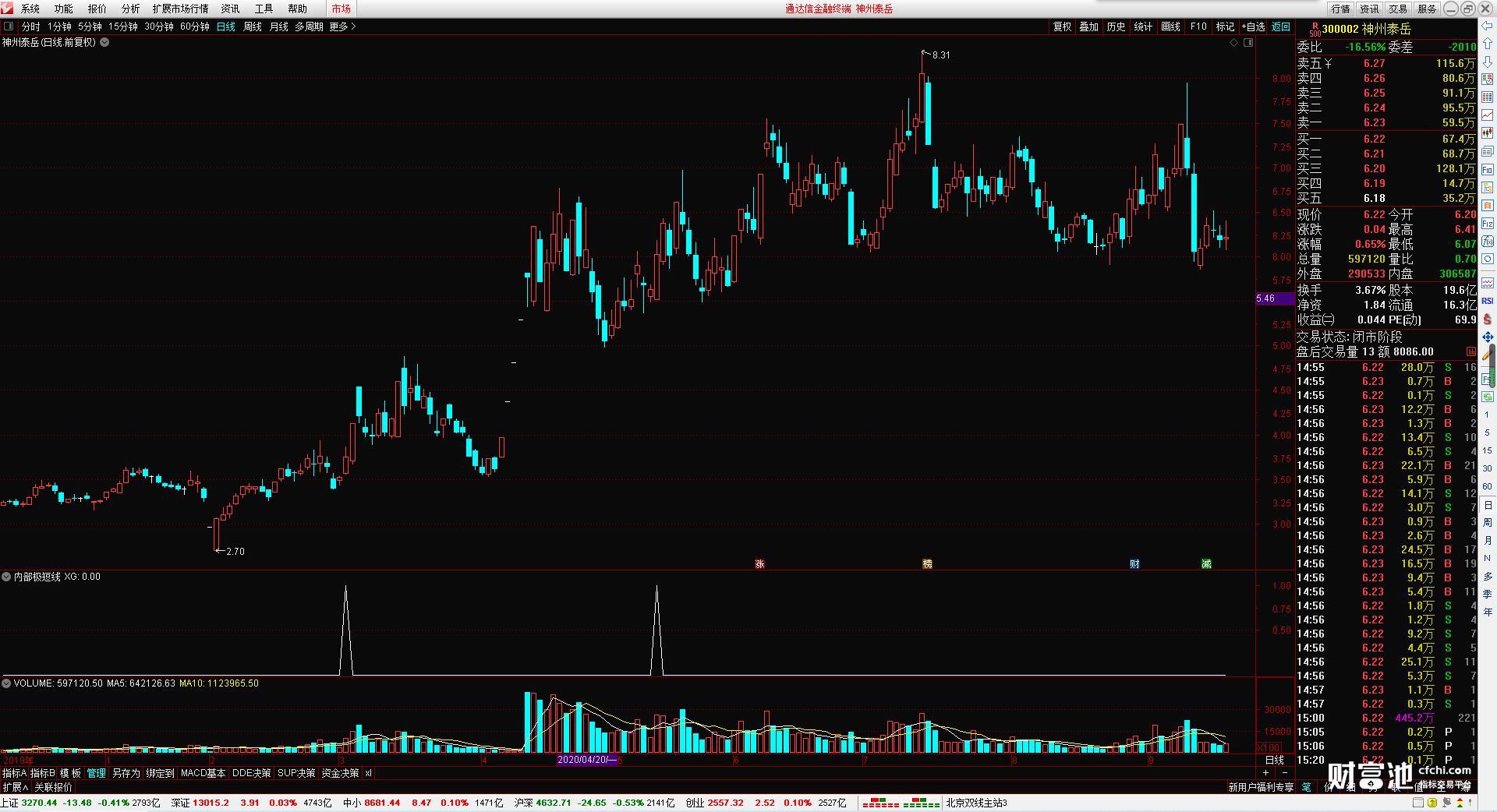The width and height of the screenshot is (1497, 812).
Task: Click the 交易 button at top right
Action: (x=1398, y=9)
